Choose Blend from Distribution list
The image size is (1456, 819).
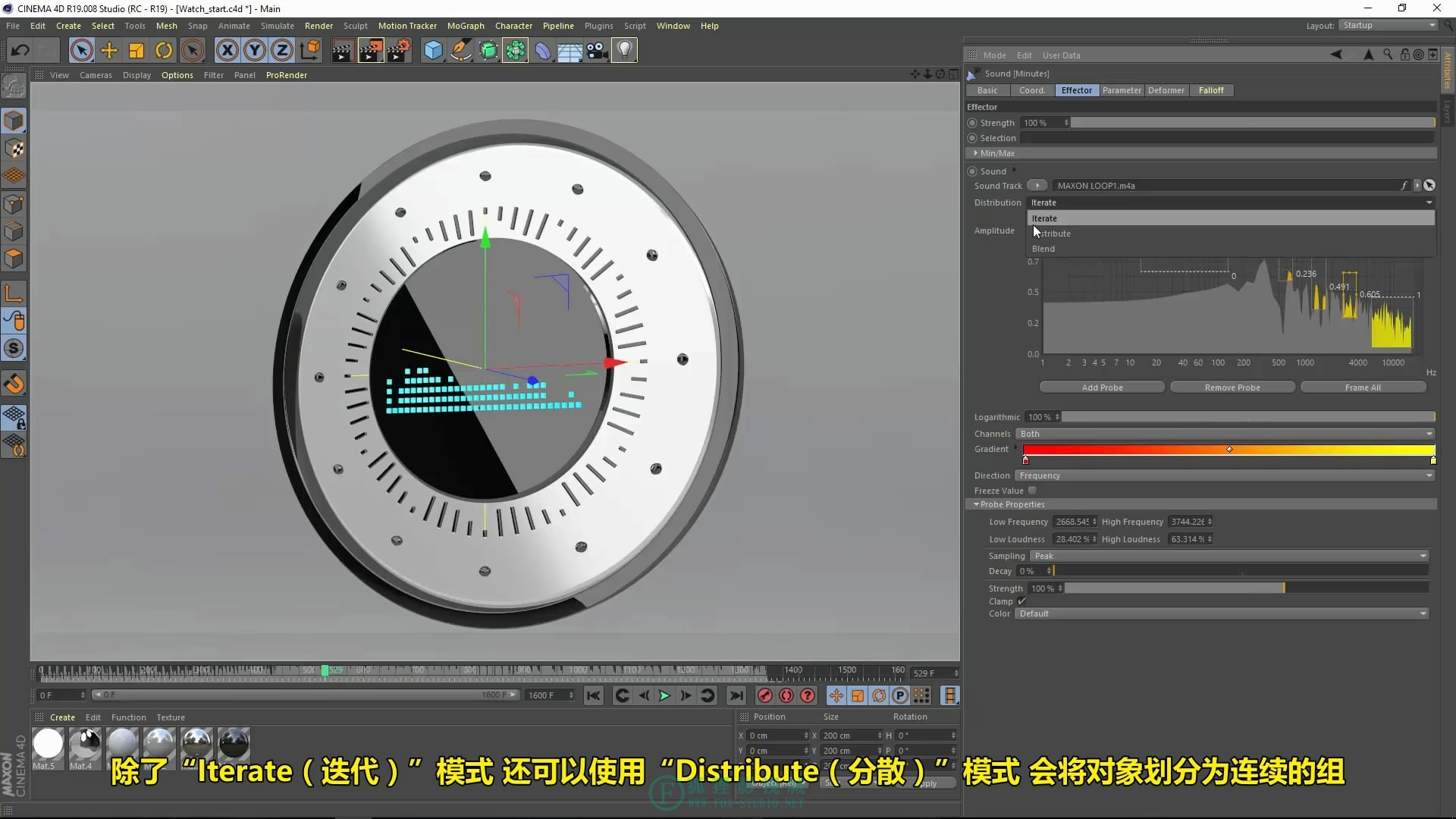pyautogui.click(x=1230, y=249)
